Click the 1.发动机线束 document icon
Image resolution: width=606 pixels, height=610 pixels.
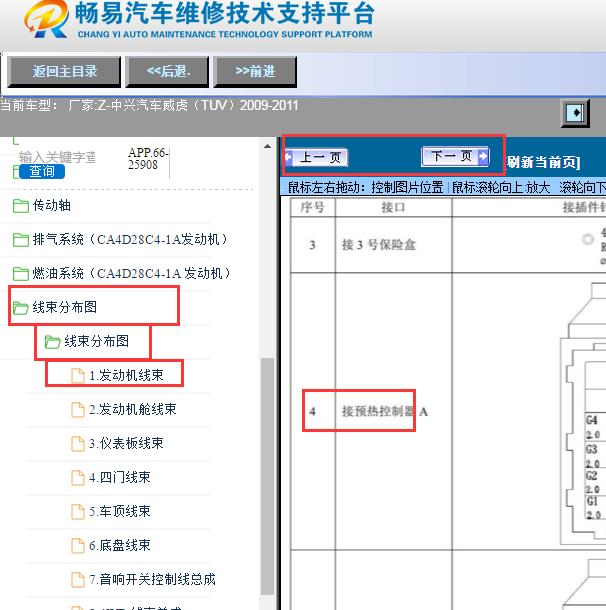click(x=77, y=376)
